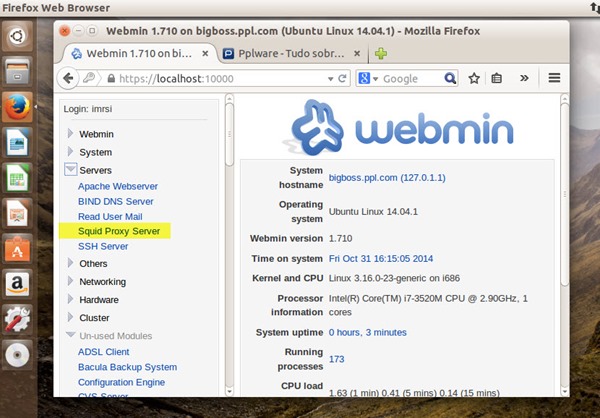Open Firefox hamburger menu
This screenshot has height=418, width=600.
[554, 78]
